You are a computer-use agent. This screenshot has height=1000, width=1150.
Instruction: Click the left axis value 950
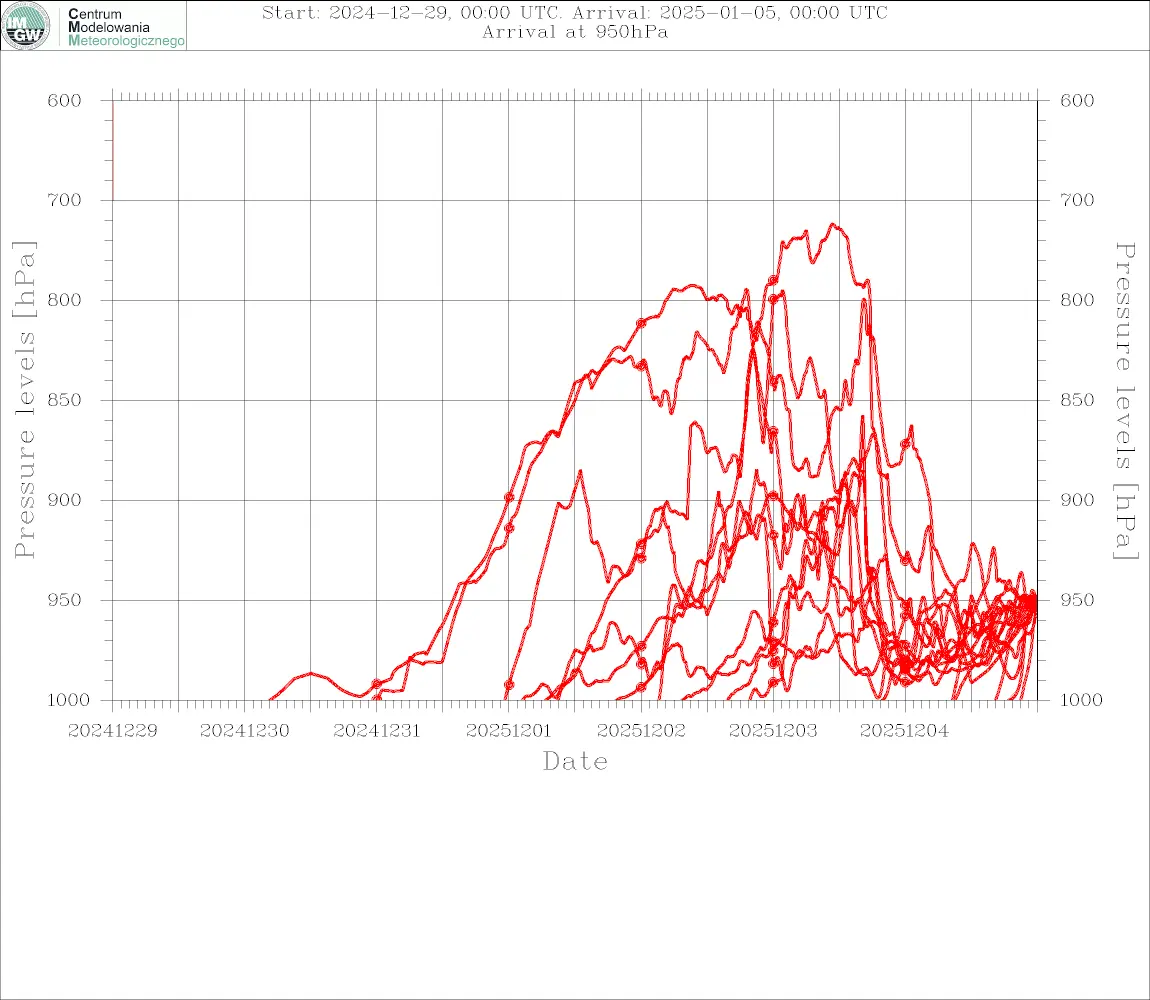coord(65,600)
